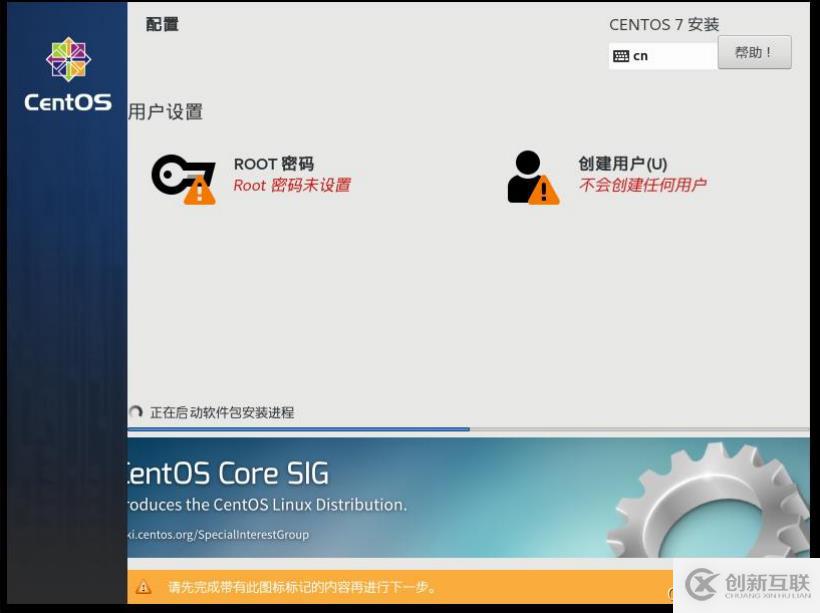Click the 帮助! help button
The height and width of the screenshot is (613, 820).
pos(754,52)
